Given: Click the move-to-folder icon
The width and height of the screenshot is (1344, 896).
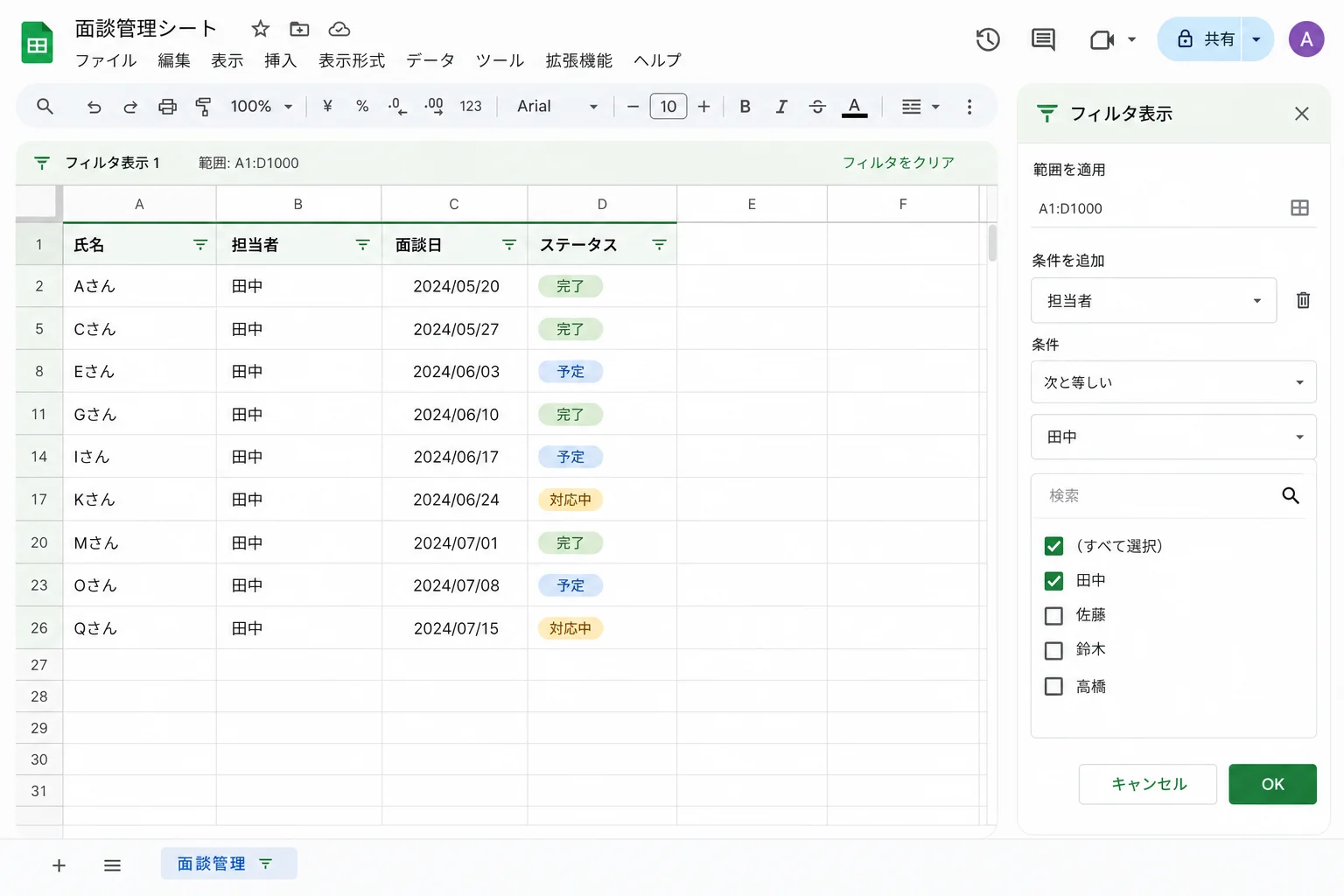Looking at the screenshot, I should tap(299, 29).
